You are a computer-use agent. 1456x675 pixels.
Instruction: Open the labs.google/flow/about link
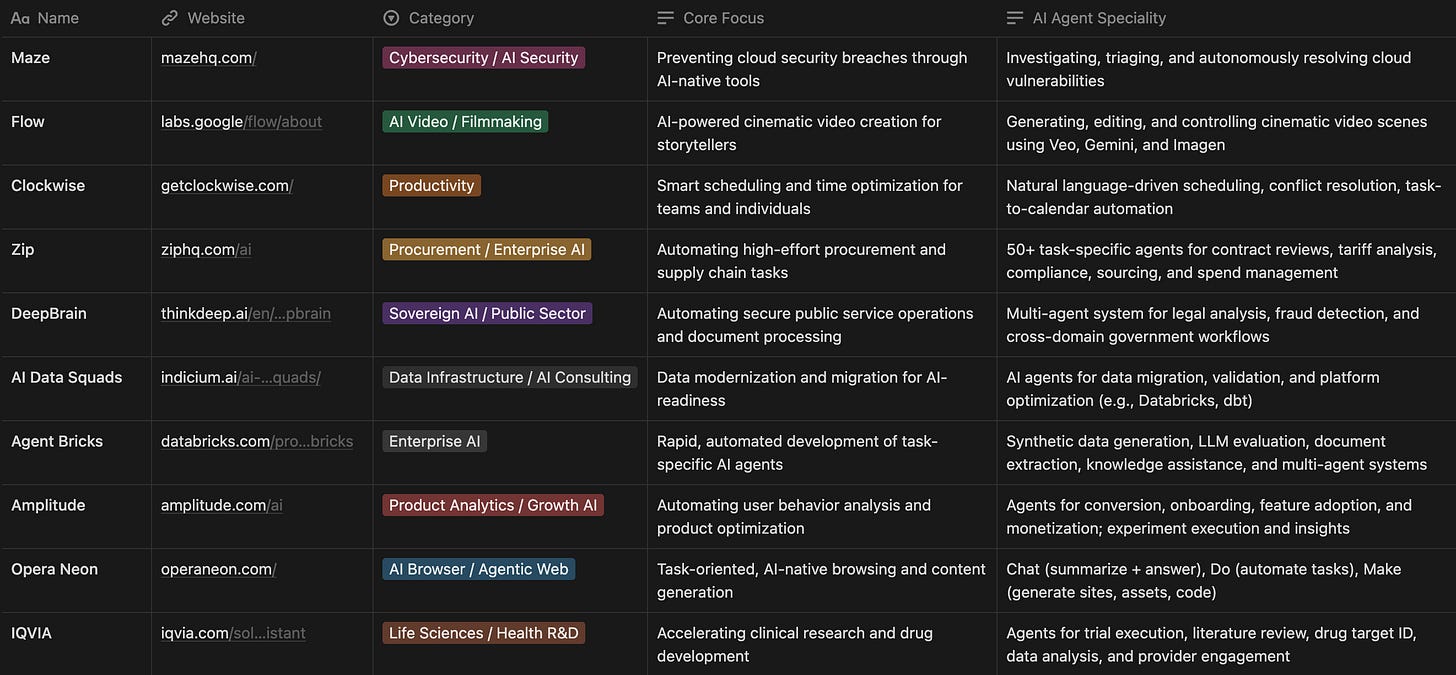tap(241, 122)
